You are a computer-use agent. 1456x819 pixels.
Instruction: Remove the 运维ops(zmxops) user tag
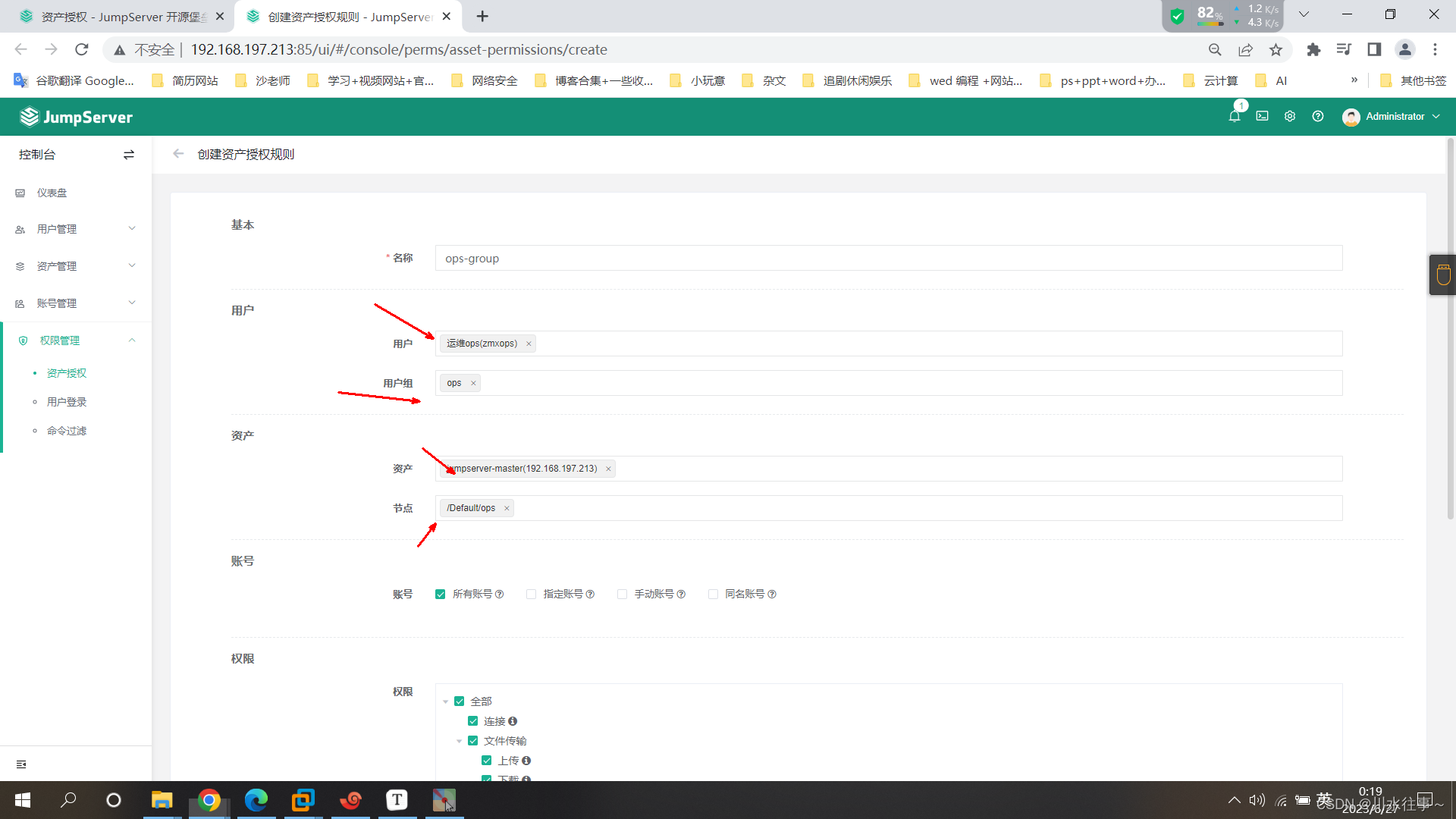click(x=529, y=344)
